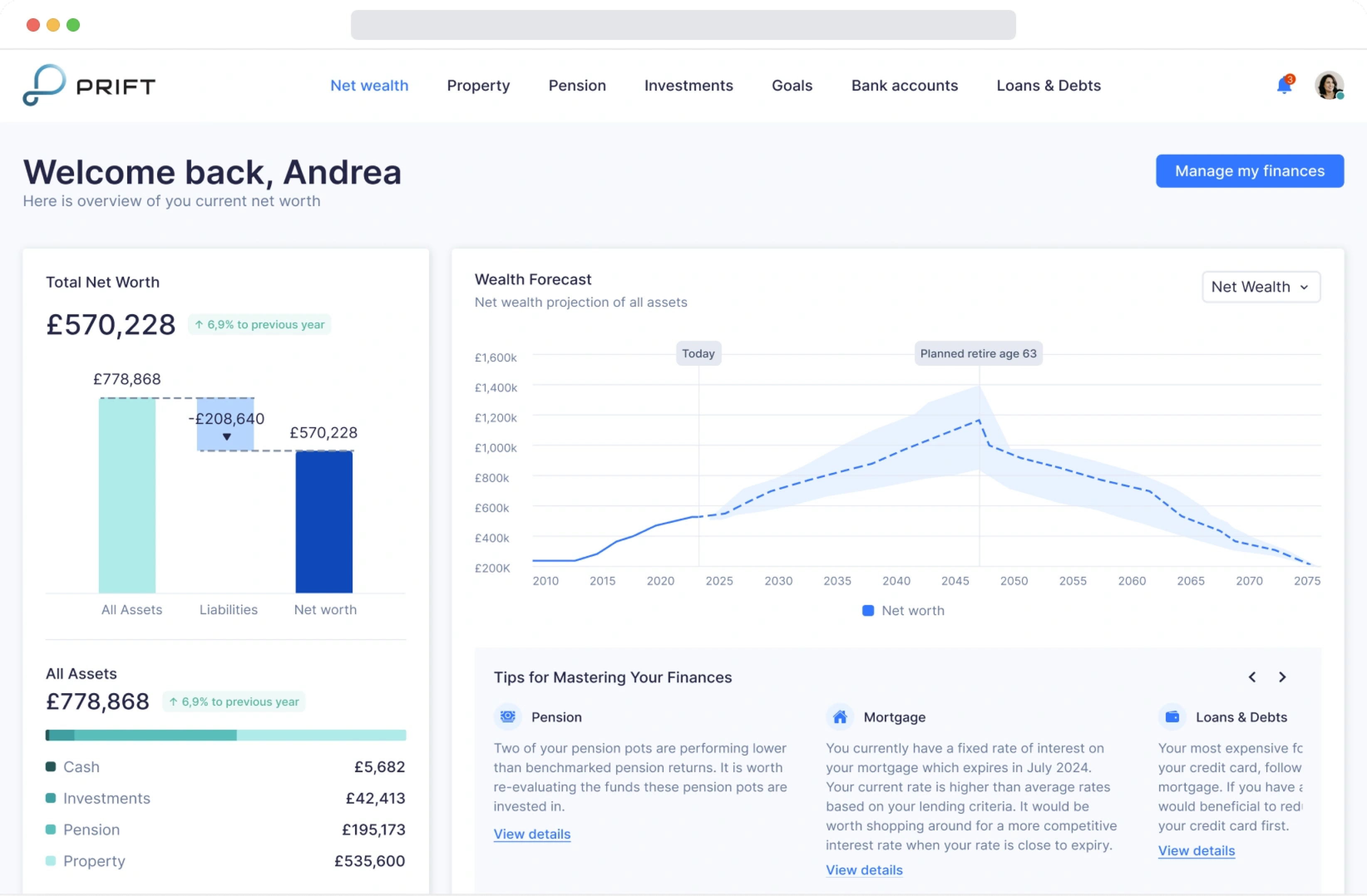Click Manage my finances button

(x=1249, y=171)
